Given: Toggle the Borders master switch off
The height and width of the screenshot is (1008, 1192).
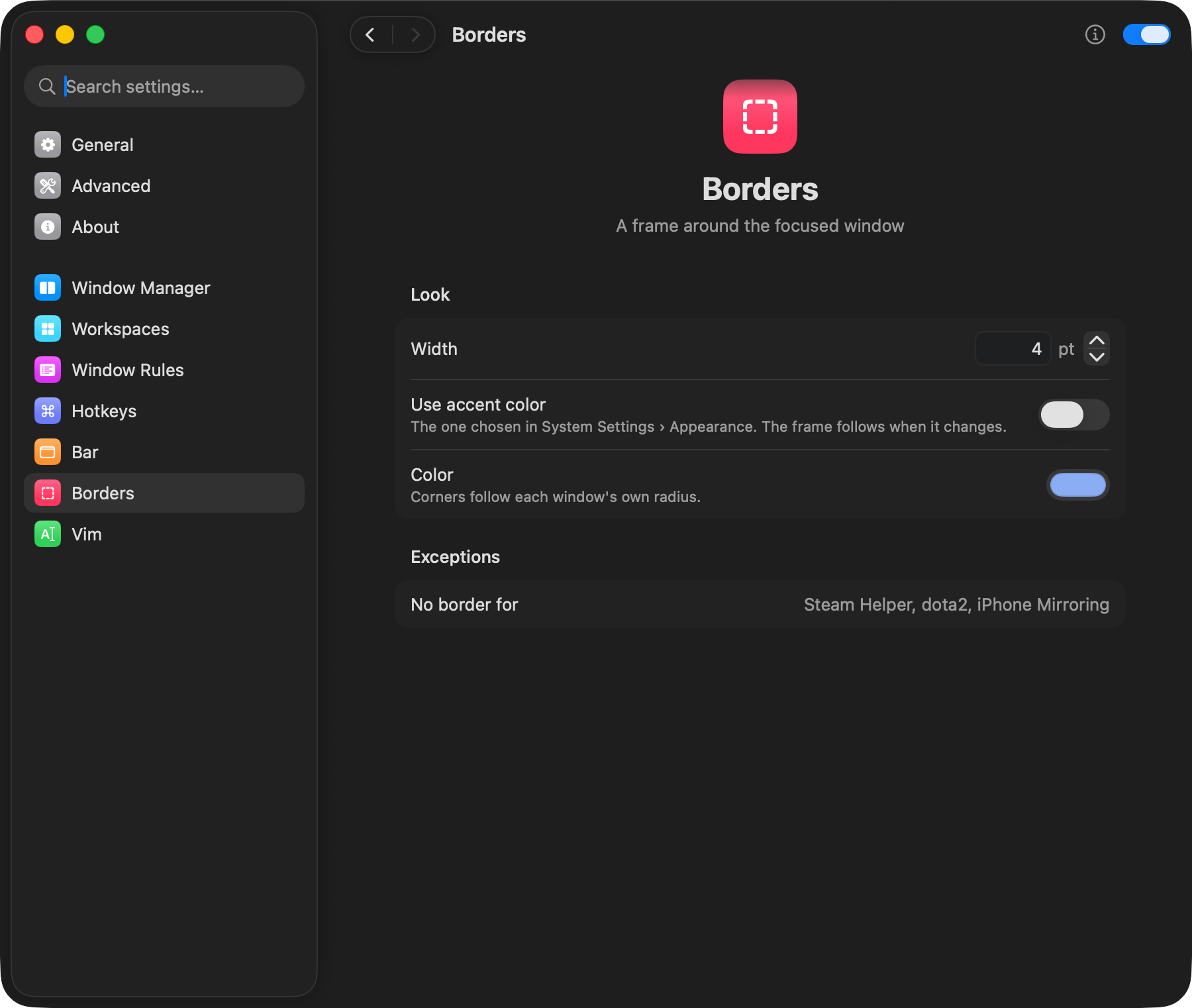Looking at the screenshot, I should click(x=1147, y=34).
